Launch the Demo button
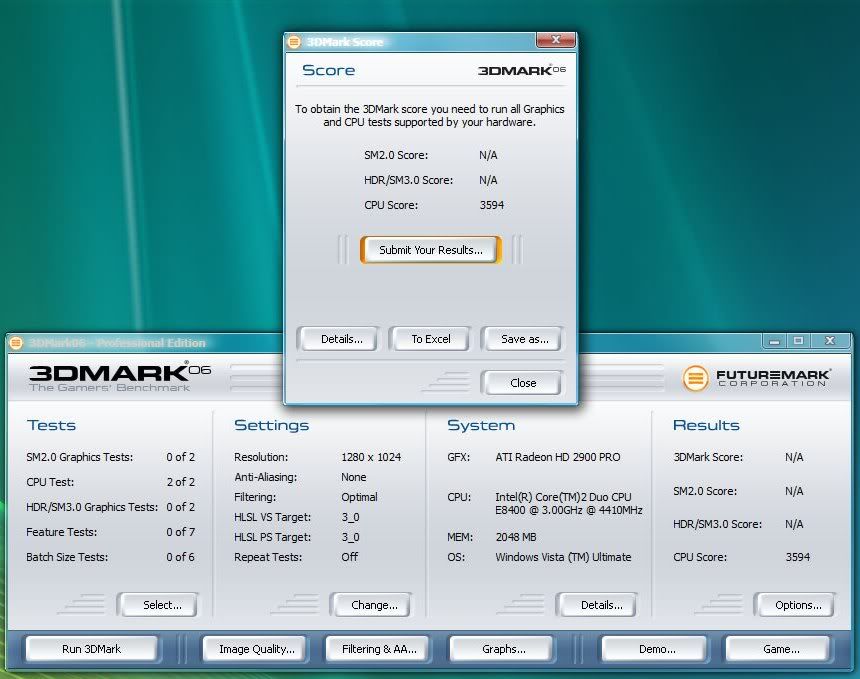The image size is (860, 679). point(656,649)
